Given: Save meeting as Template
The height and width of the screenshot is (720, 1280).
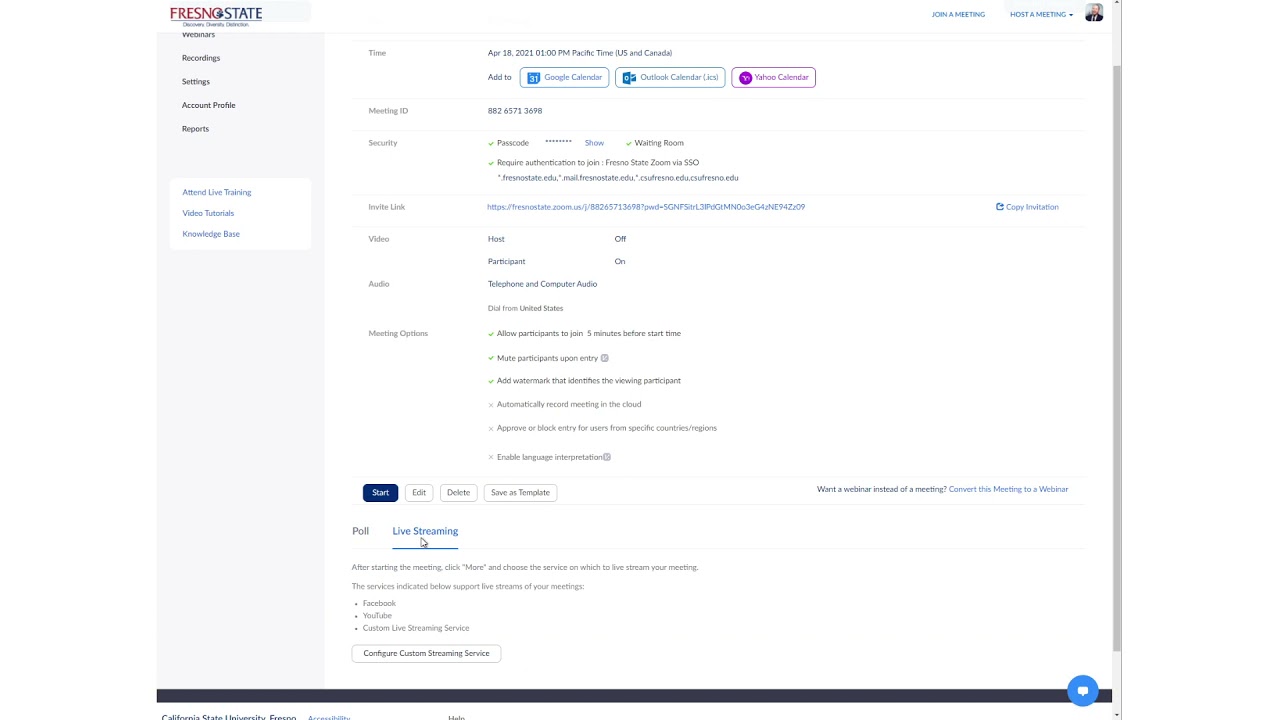Looking at the screenshot, I should coord(520,492).
